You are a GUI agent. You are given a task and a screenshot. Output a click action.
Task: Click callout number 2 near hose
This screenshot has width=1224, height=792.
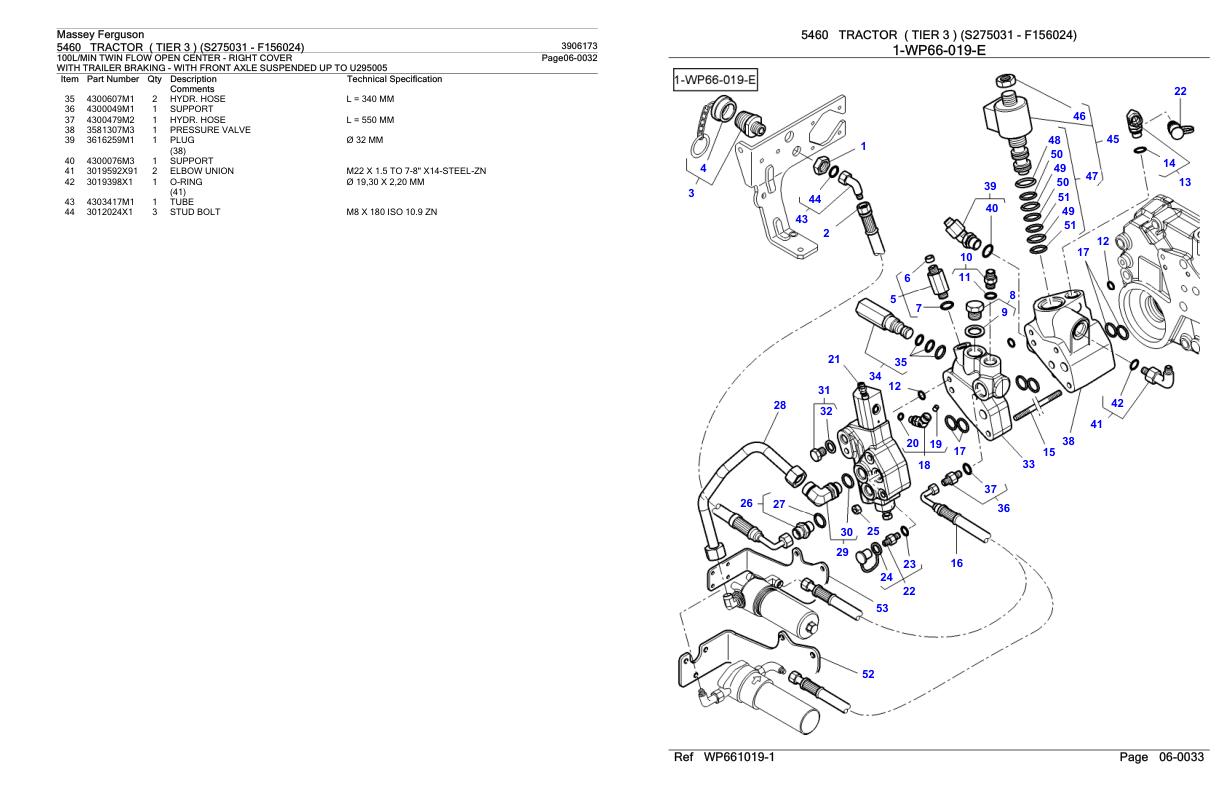pos(827,233)
